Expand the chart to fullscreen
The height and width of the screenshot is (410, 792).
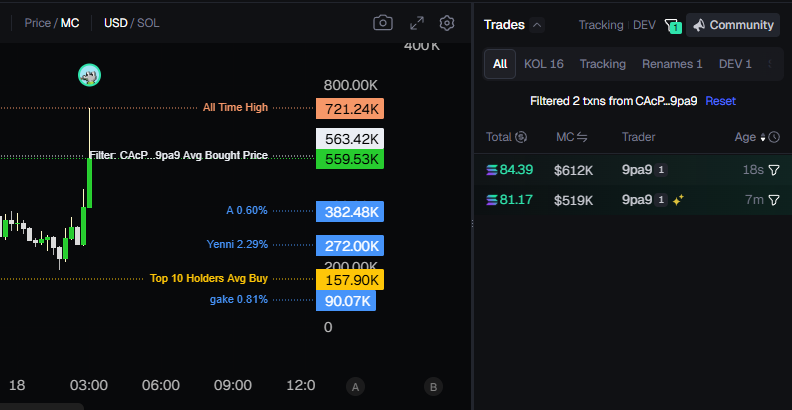(416, 23)
